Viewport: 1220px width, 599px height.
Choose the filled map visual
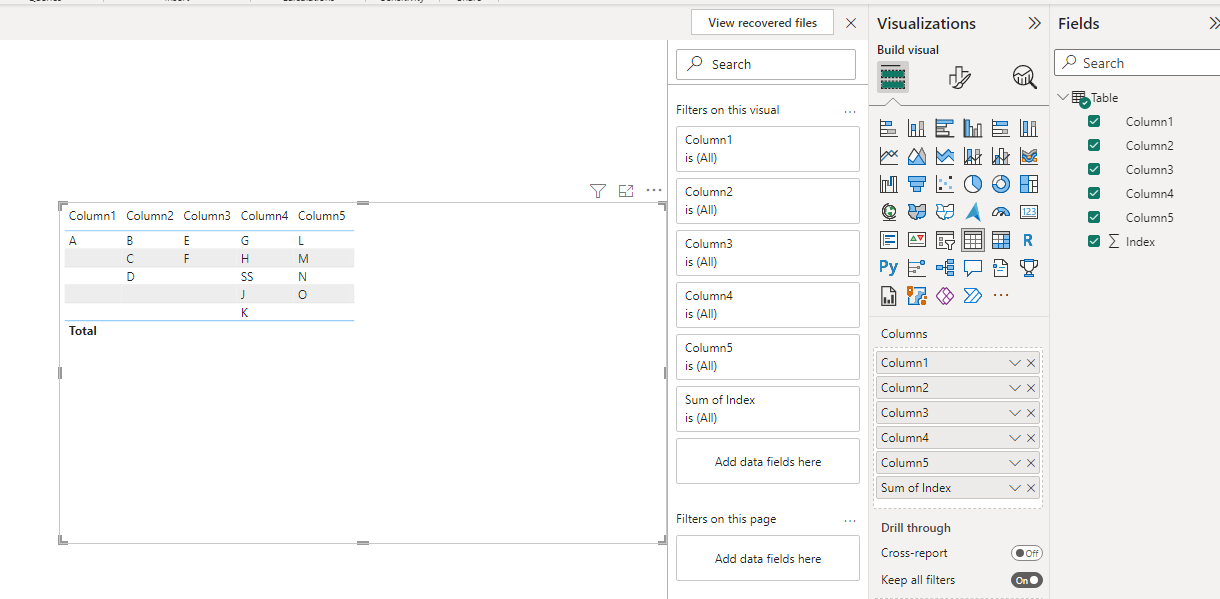[x=917, y=212]
